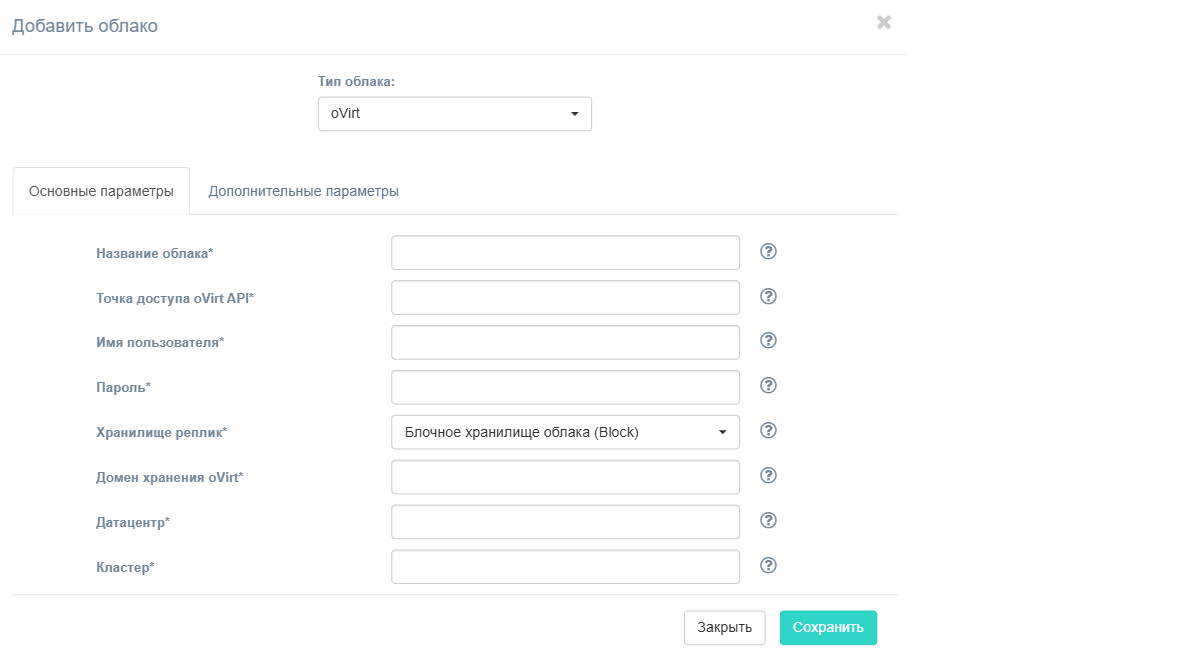The image size is (1200, 665).
Task: Select the Основные параметры tab
Action: pos(101,191)
